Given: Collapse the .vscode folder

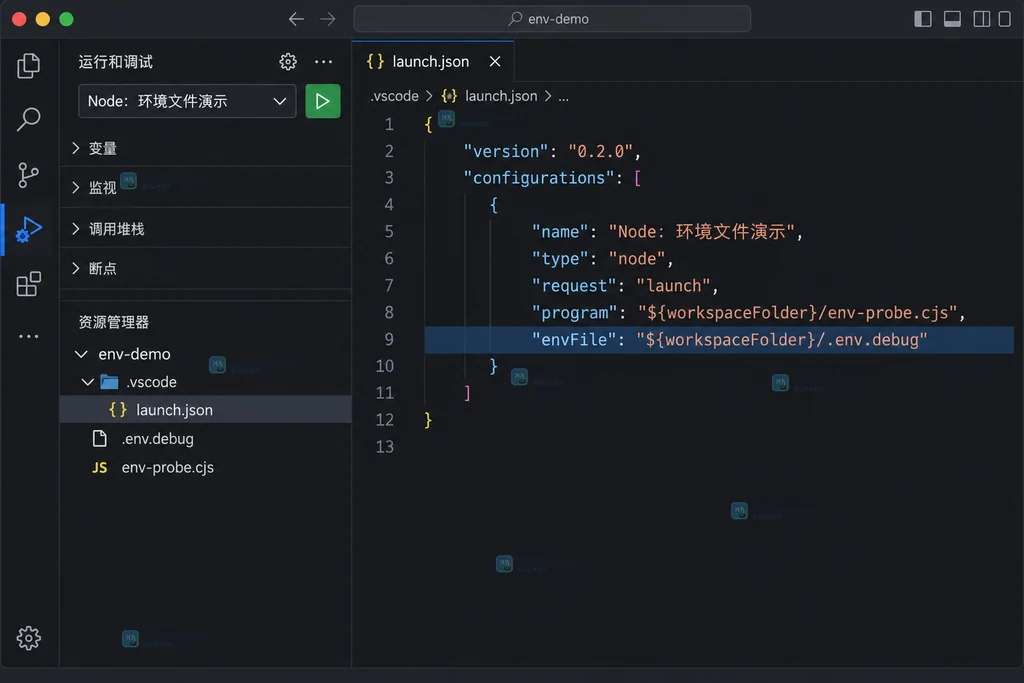Looking at the screenshot, I should point(205,382).
